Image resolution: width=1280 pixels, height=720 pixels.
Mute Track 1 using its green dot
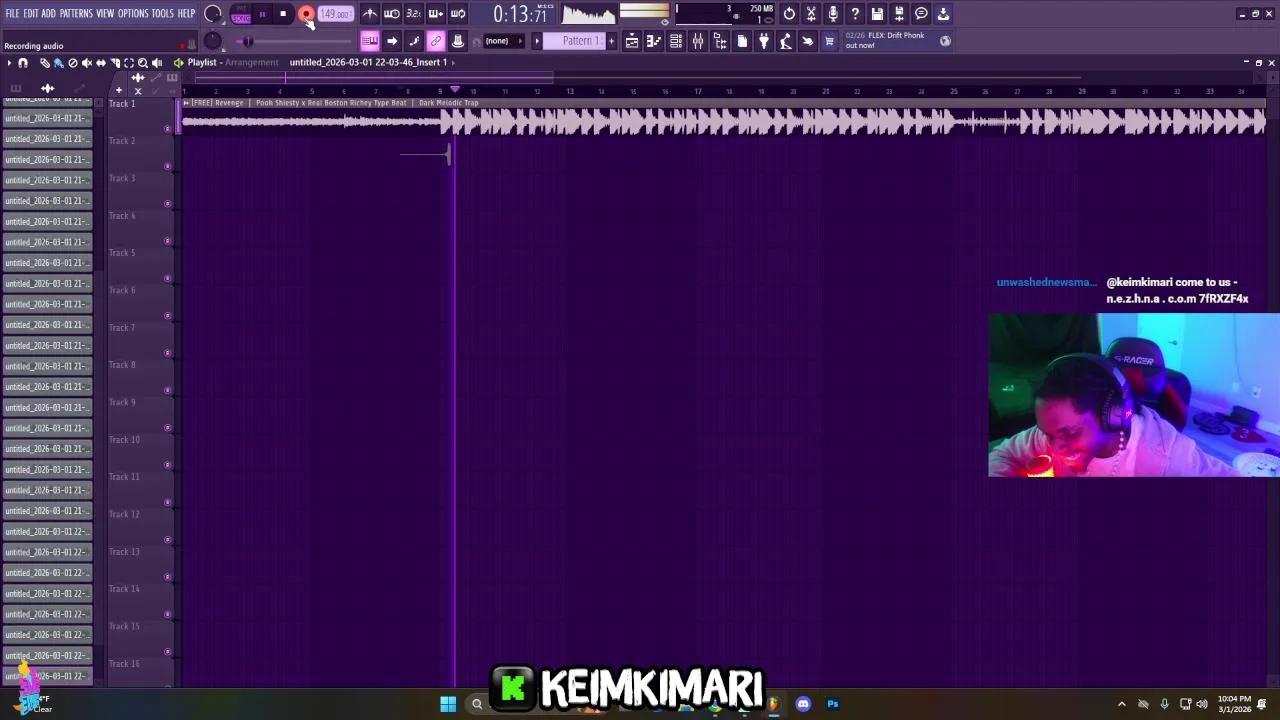[168, 128]
